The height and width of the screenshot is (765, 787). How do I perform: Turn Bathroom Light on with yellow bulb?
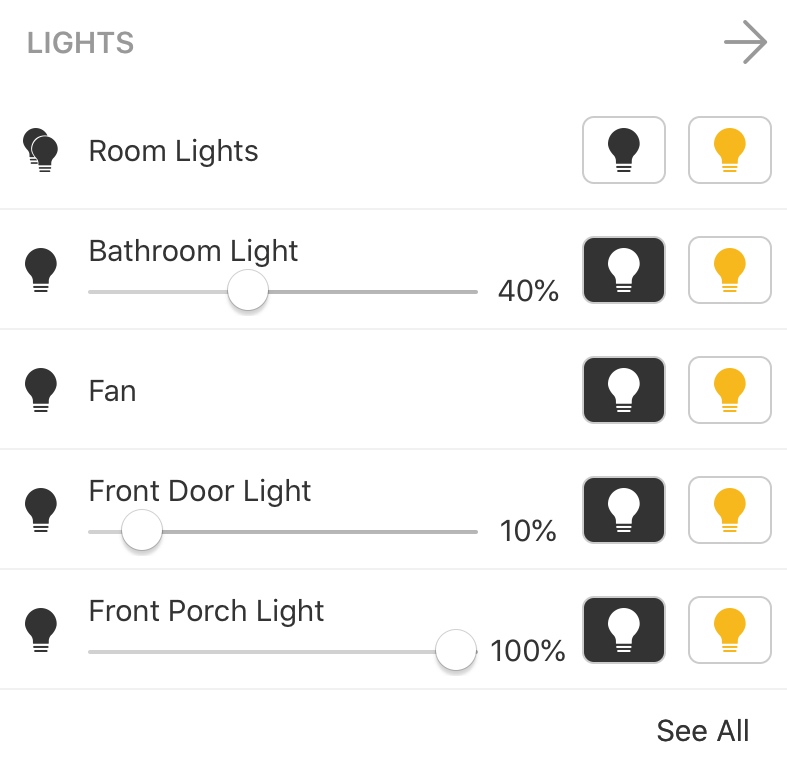(729, 270)
